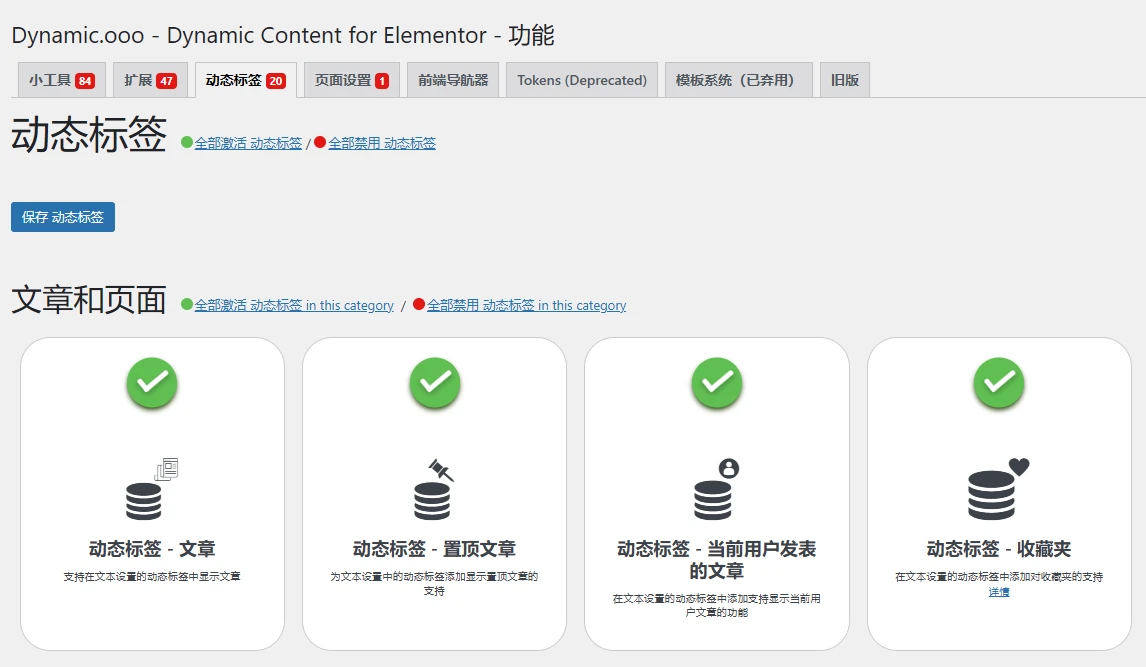Click the 全部激活 动态标签 link
Screen dimensions: 1146x667
point(249,142)
